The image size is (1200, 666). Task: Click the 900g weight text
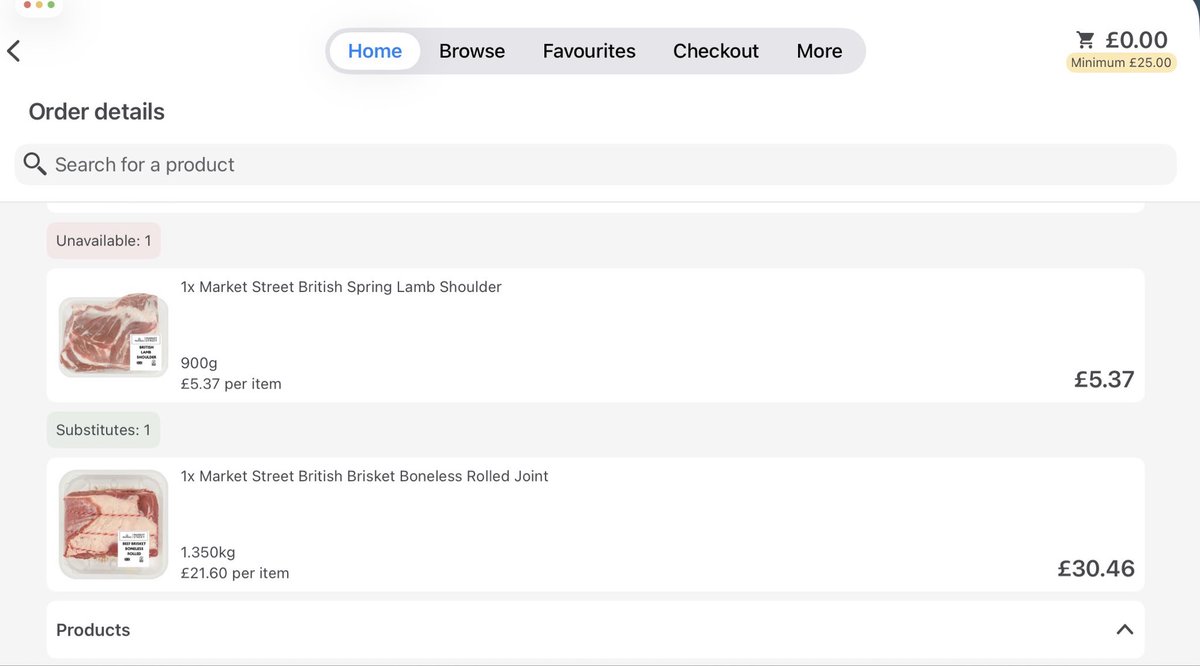(199, 363)
